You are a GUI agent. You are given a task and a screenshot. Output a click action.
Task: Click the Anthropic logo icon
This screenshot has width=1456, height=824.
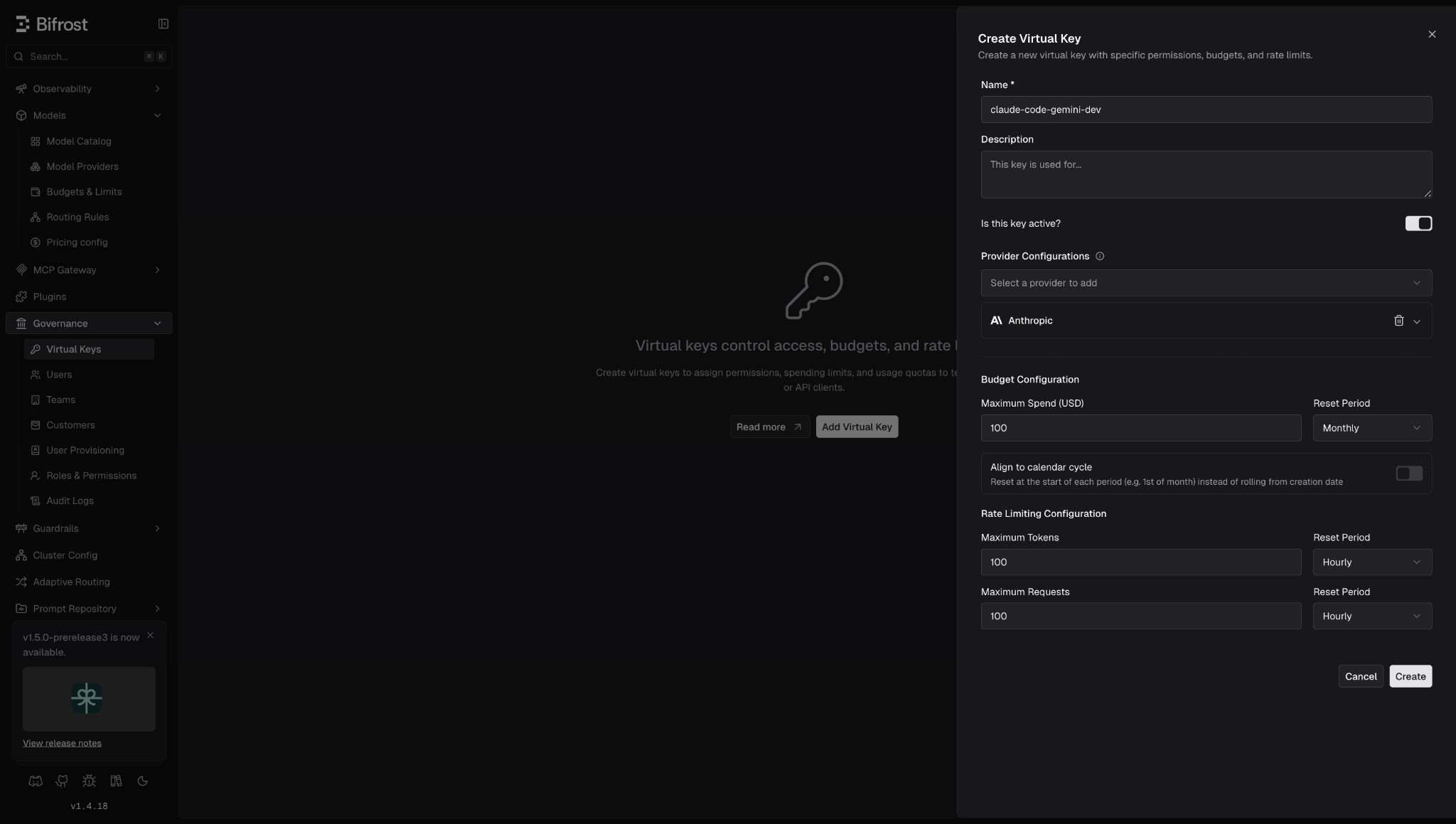tap(996, 321)
